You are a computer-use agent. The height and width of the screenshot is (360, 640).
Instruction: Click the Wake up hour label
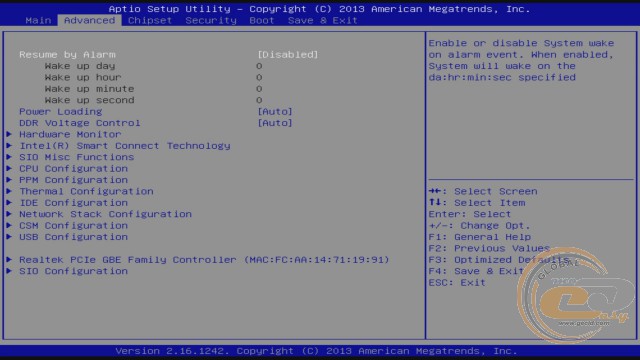[83, 78]
